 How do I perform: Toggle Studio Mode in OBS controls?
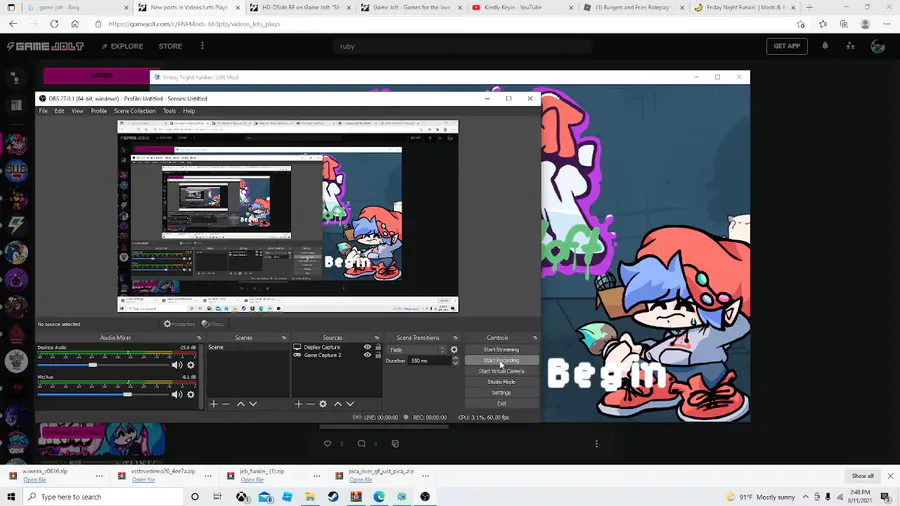point(501,382)
